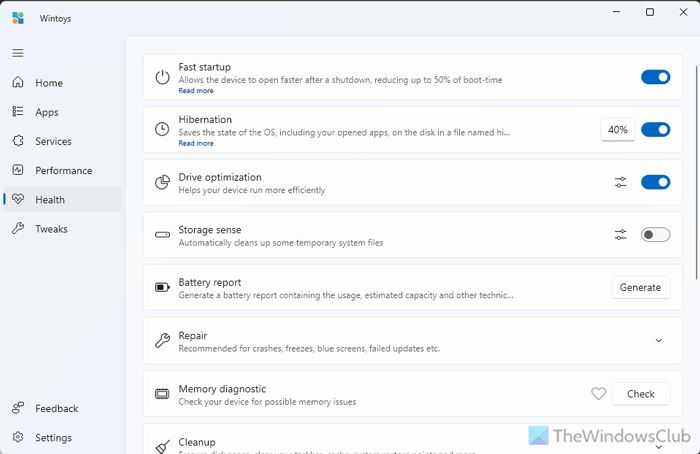The image size is (700, 454).
Task: Click the vertical scrollbar on the right
Action: [696, 160]
